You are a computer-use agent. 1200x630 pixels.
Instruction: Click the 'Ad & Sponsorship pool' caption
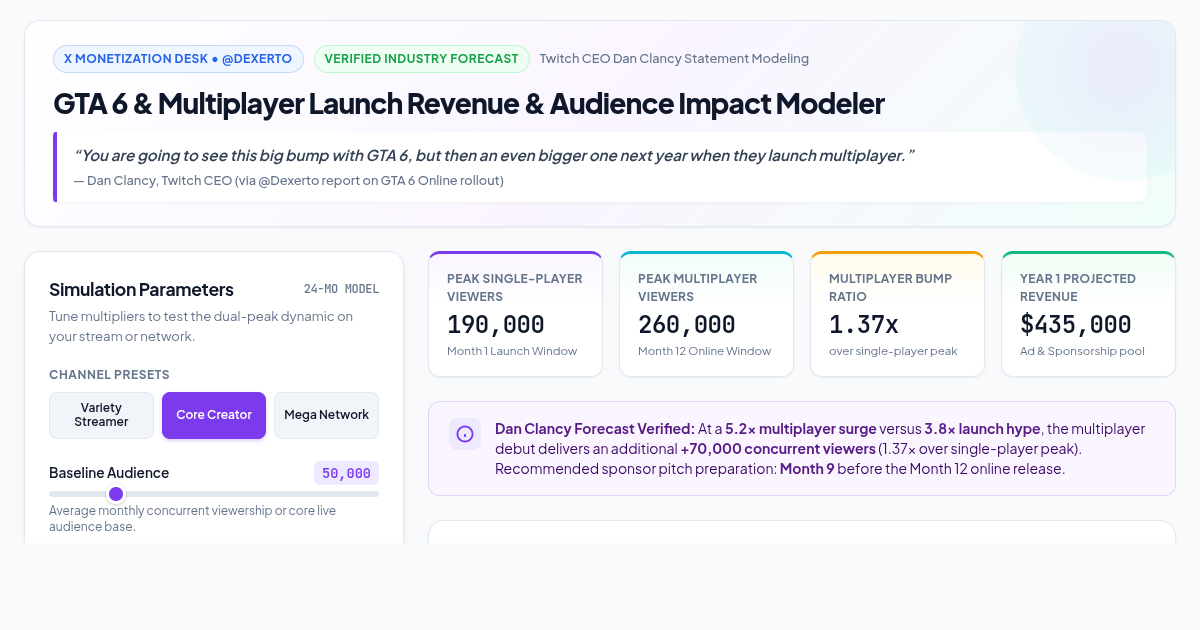point(1082,351)
